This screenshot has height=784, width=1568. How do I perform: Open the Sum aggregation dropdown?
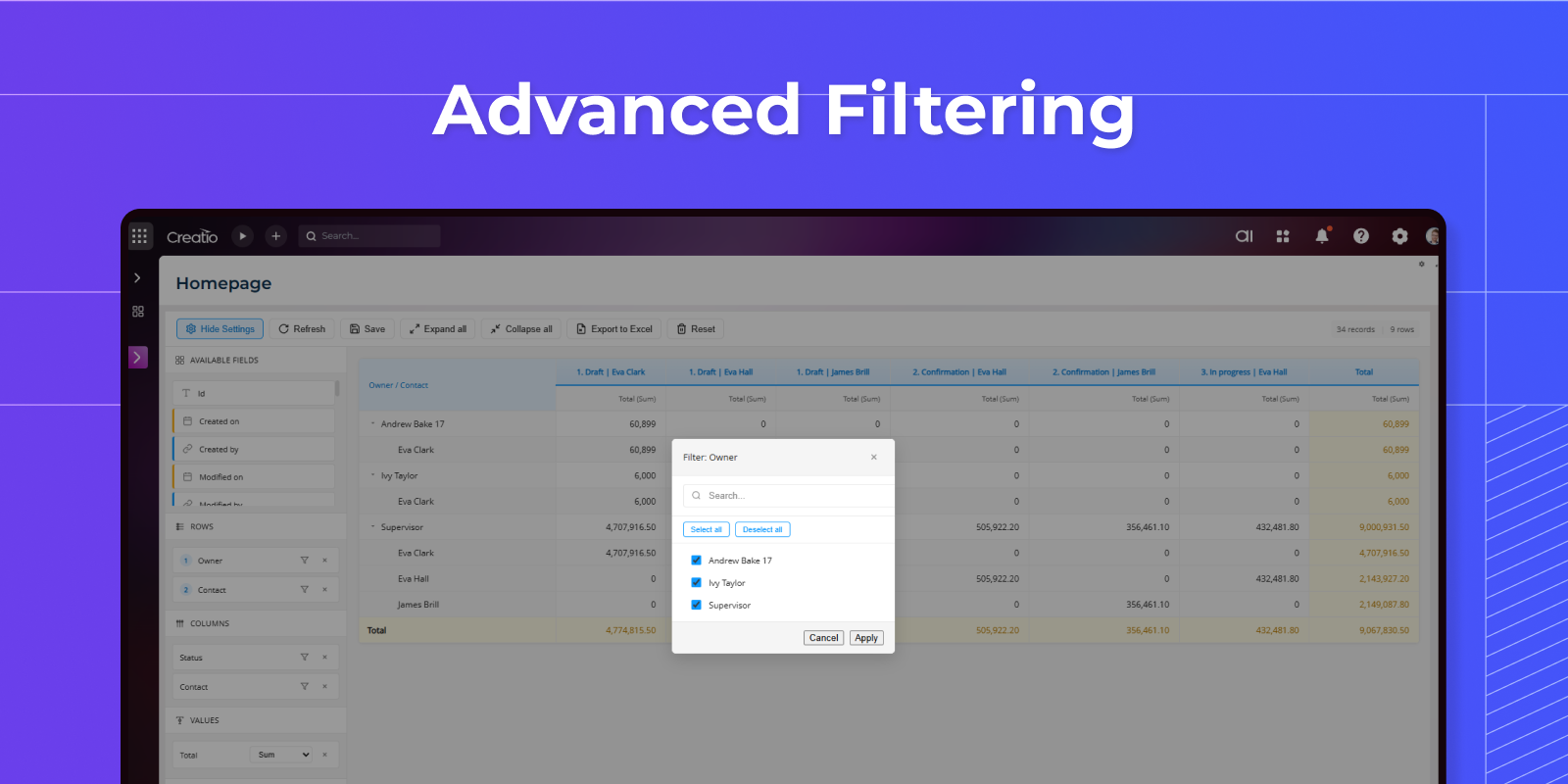click(283, 755)
